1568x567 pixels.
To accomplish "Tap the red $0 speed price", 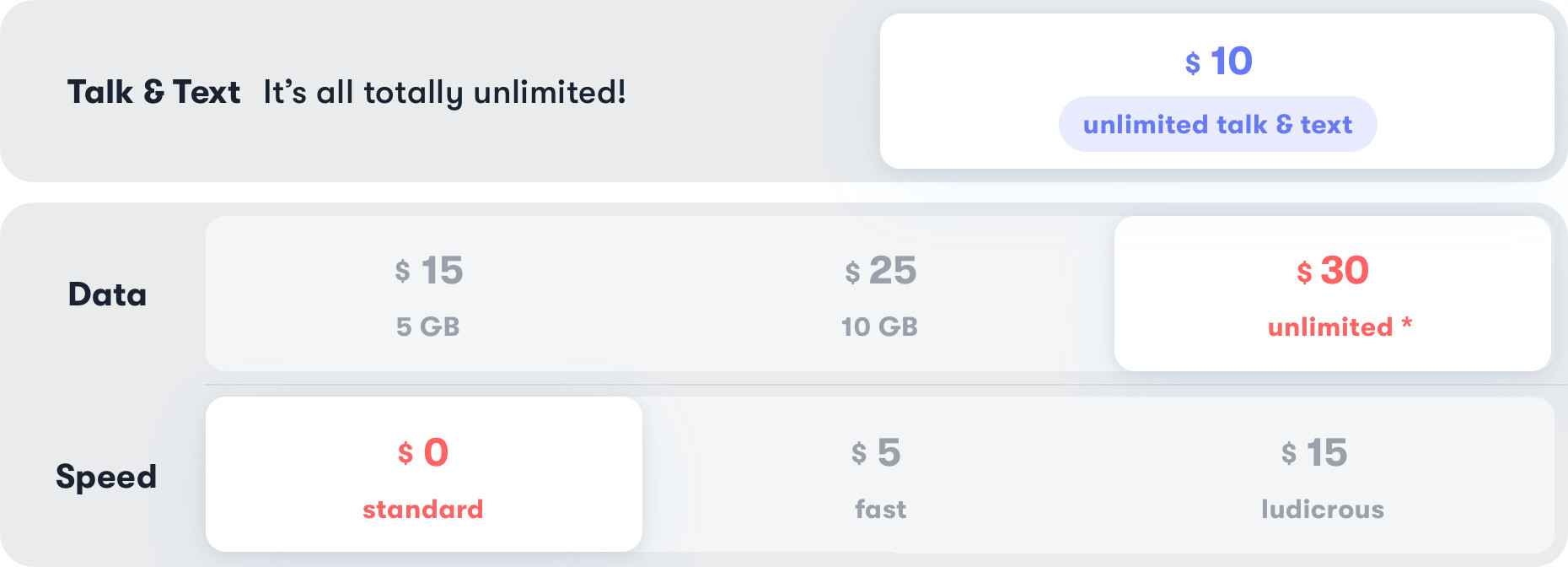I will [x=423, y=453].
